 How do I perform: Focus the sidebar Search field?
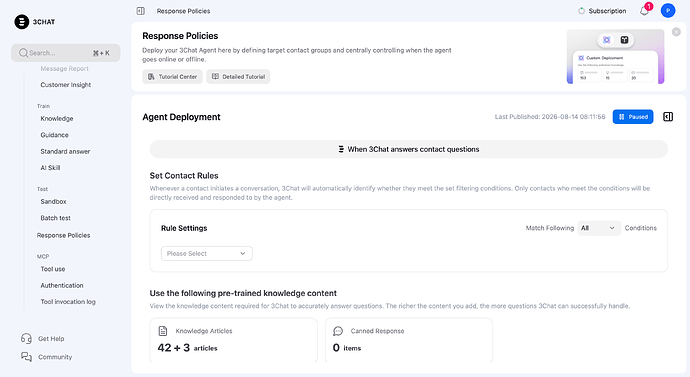(66, 53)
